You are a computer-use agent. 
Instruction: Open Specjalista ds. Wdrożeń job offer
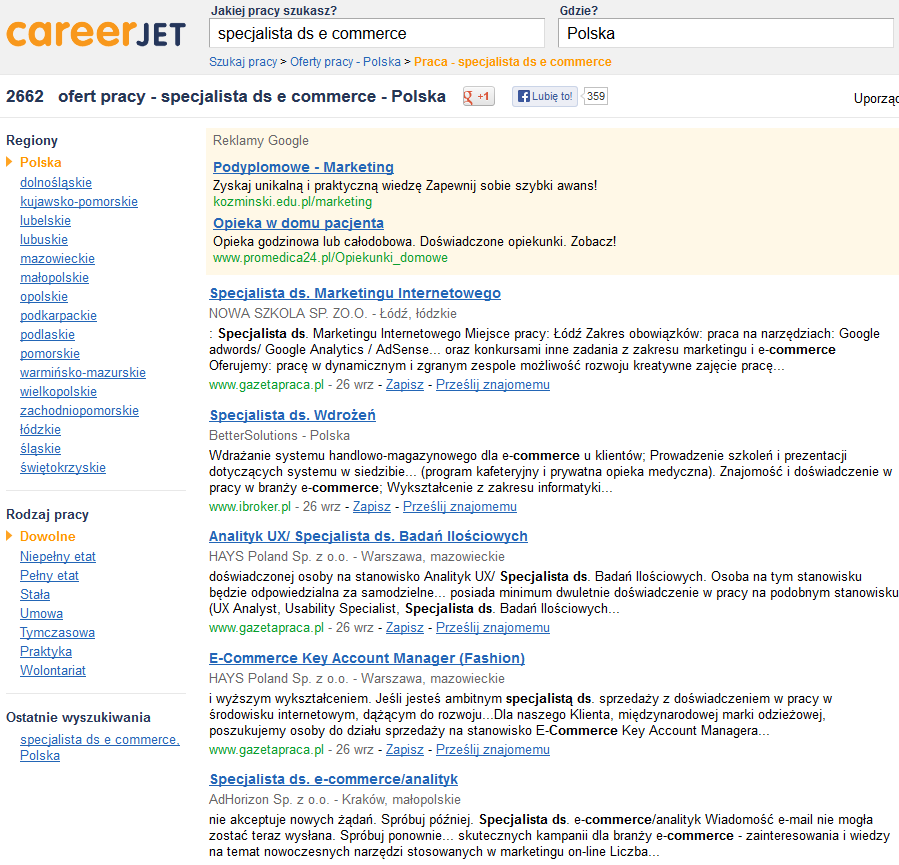(292, 415)
